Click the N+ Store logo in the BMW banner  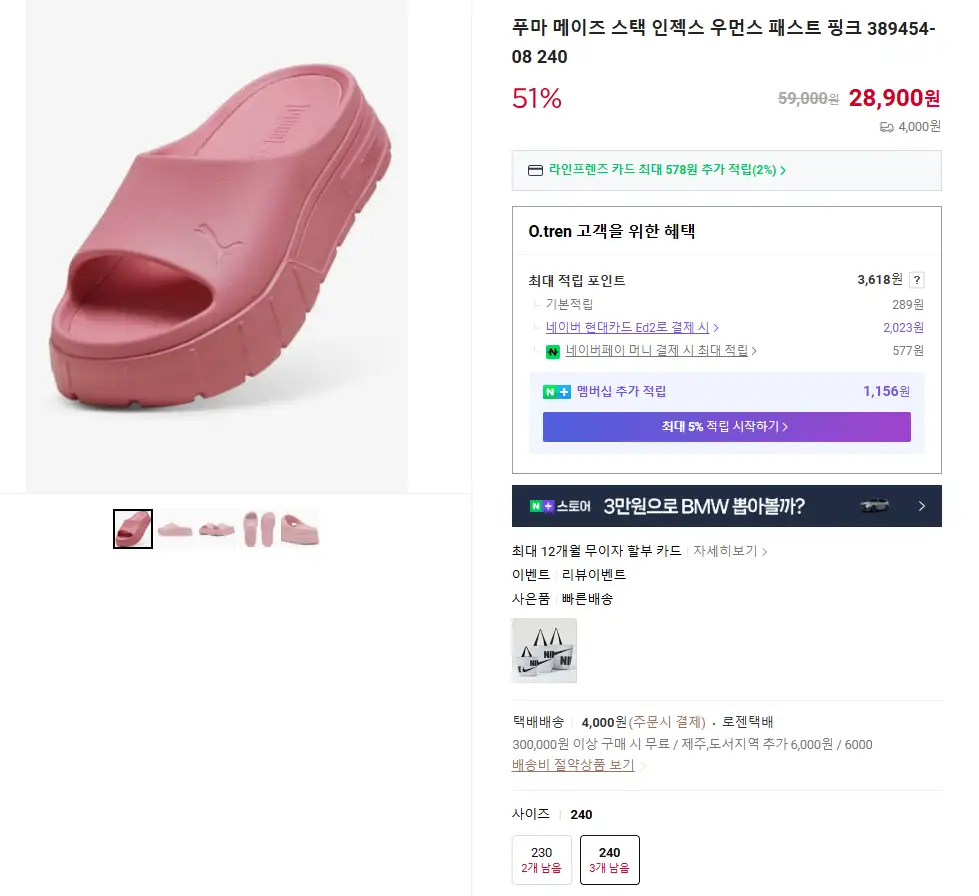pyautogui.click(x=560, y=507)
